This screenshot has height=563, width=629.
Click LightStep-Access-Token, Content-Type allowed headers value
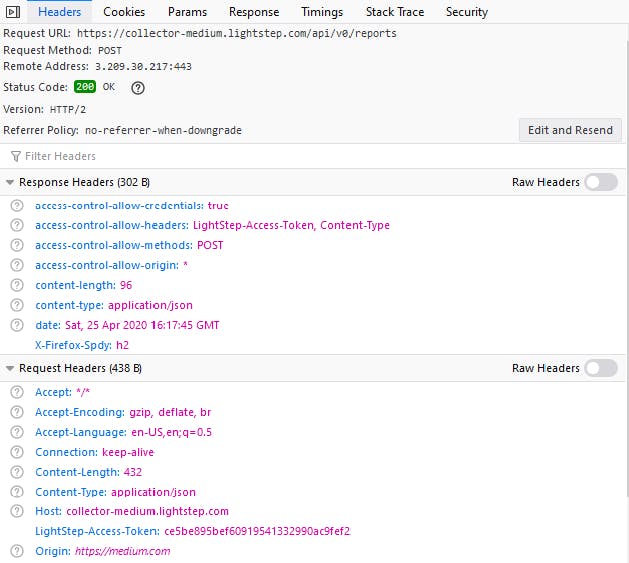291,225
